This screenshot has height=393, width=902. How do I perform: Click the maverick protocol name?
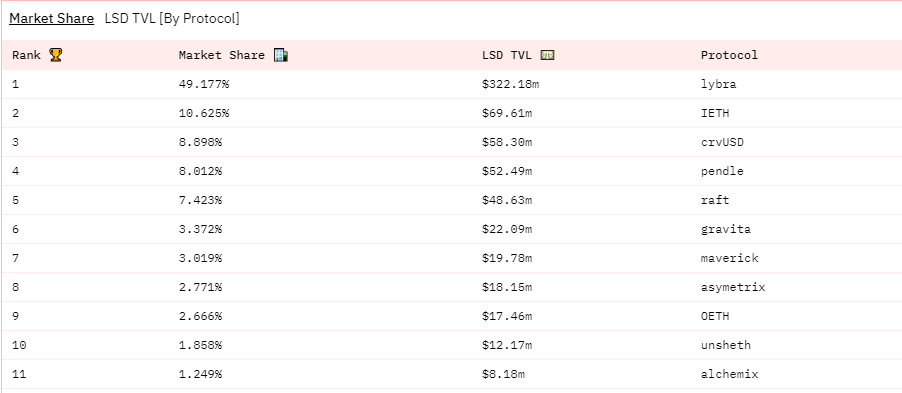click(729, 258)
